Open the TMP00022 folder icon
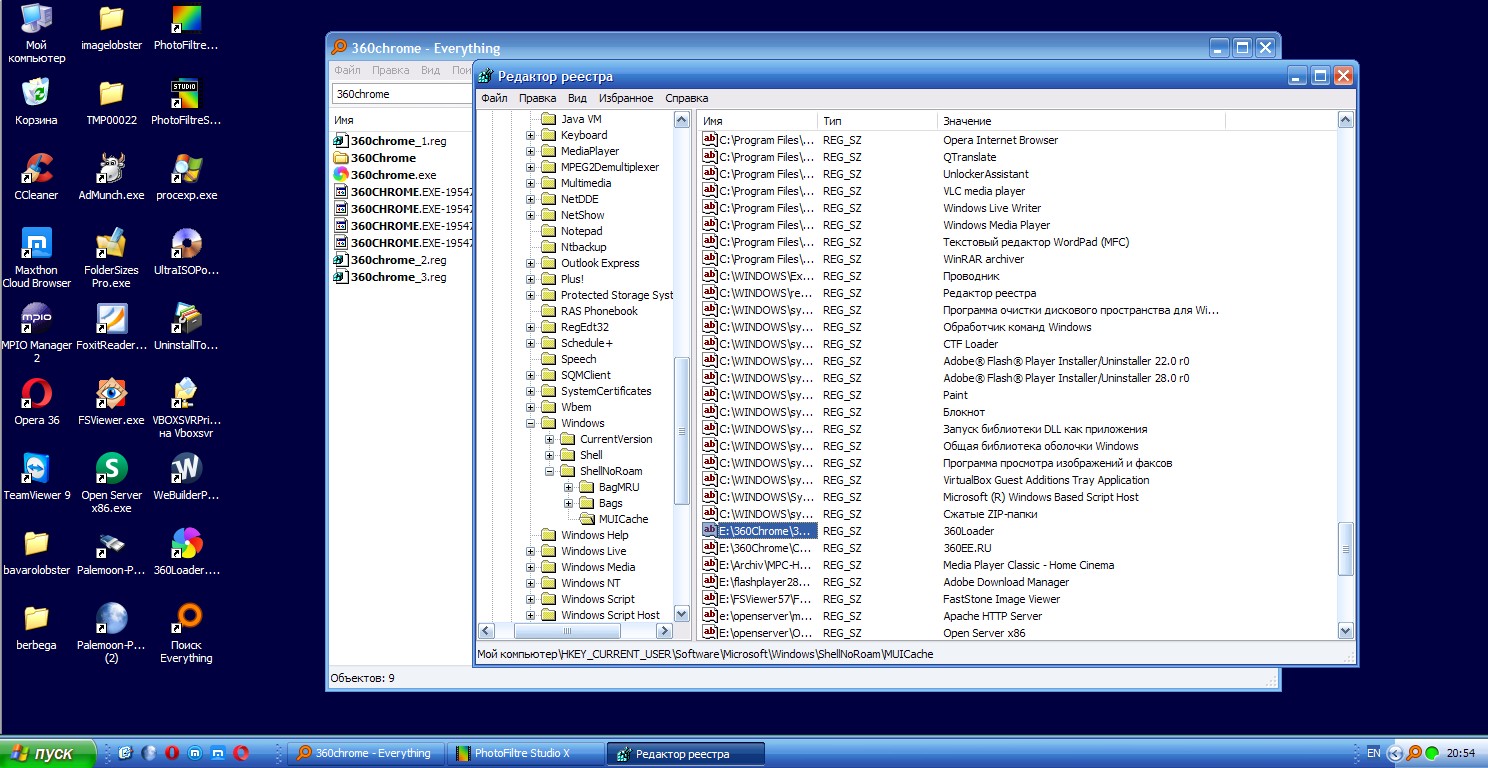 pos(111,101)
